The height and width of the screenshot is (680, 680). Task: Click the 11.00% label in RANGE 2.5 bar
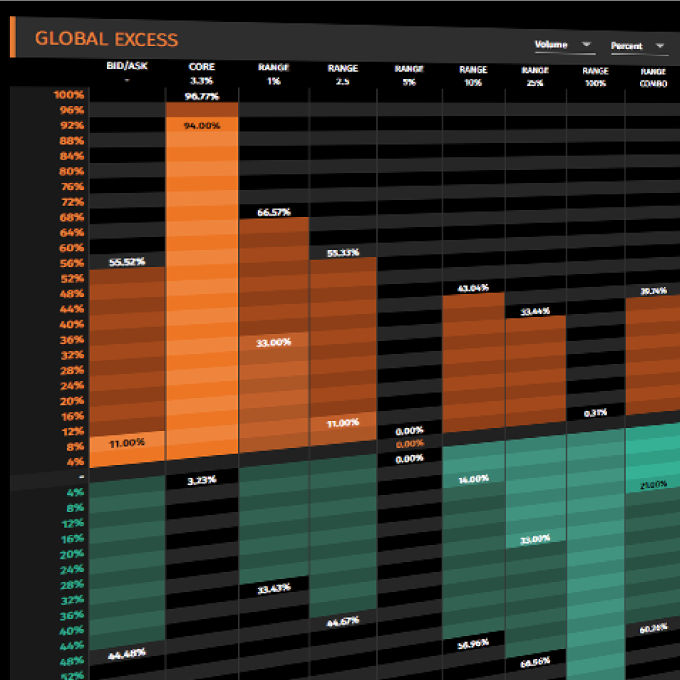click(x=343, y=423)
